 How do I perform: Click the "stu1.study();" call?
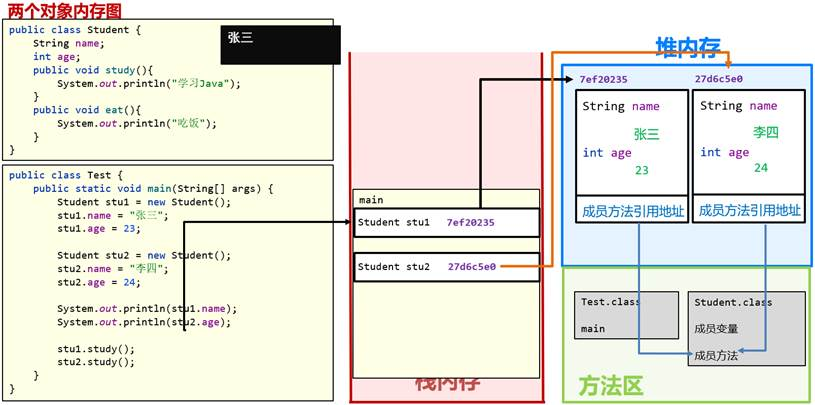tap(96, 349)
